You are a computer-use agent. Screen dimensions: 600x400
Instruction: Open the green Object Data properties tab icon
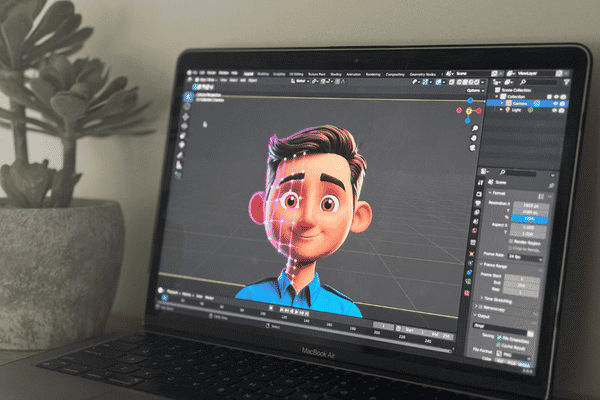click(468, 282)
